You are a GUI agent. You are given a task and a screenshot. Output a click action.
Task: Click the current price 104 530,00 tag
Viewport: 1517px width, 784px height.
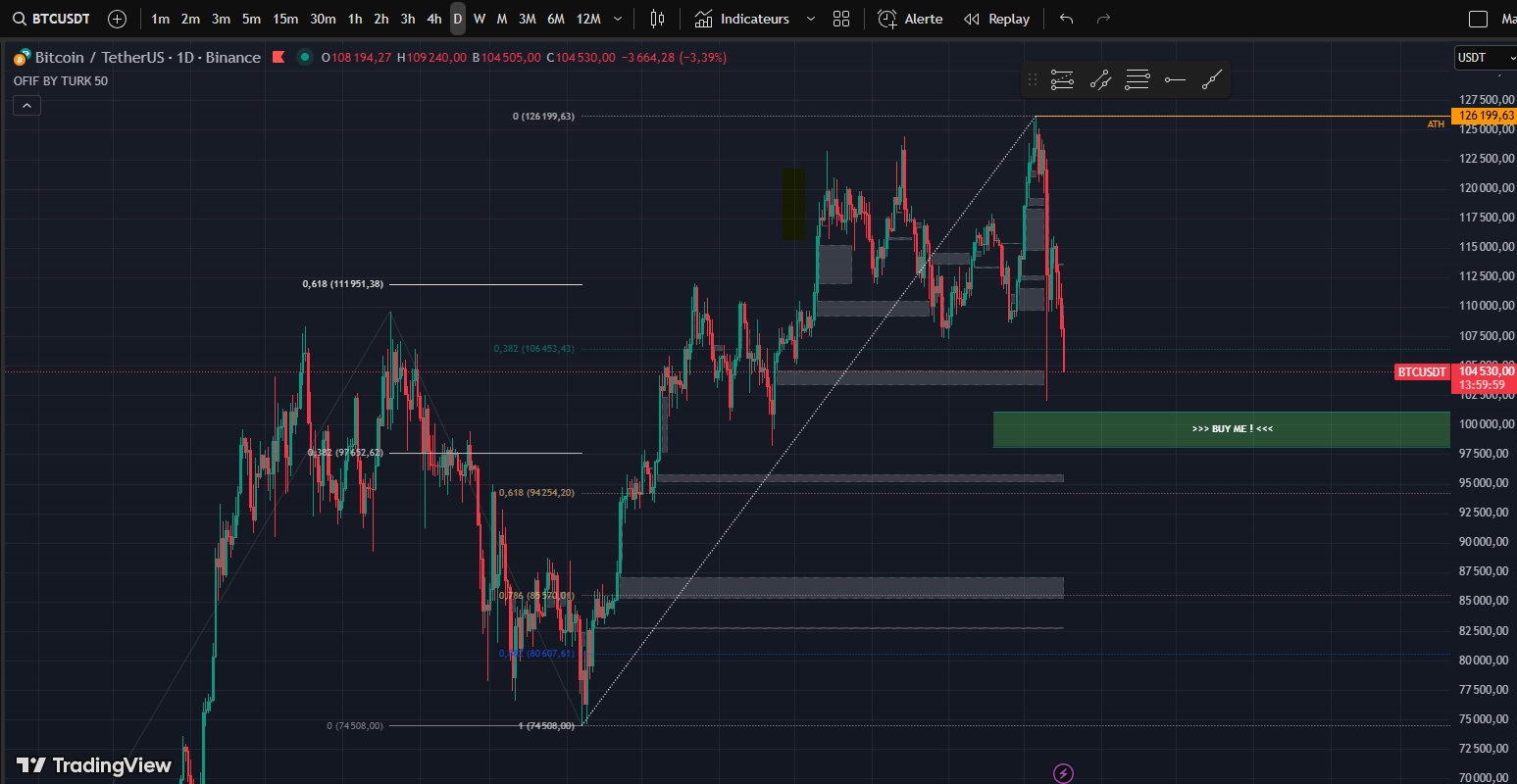1486,371
